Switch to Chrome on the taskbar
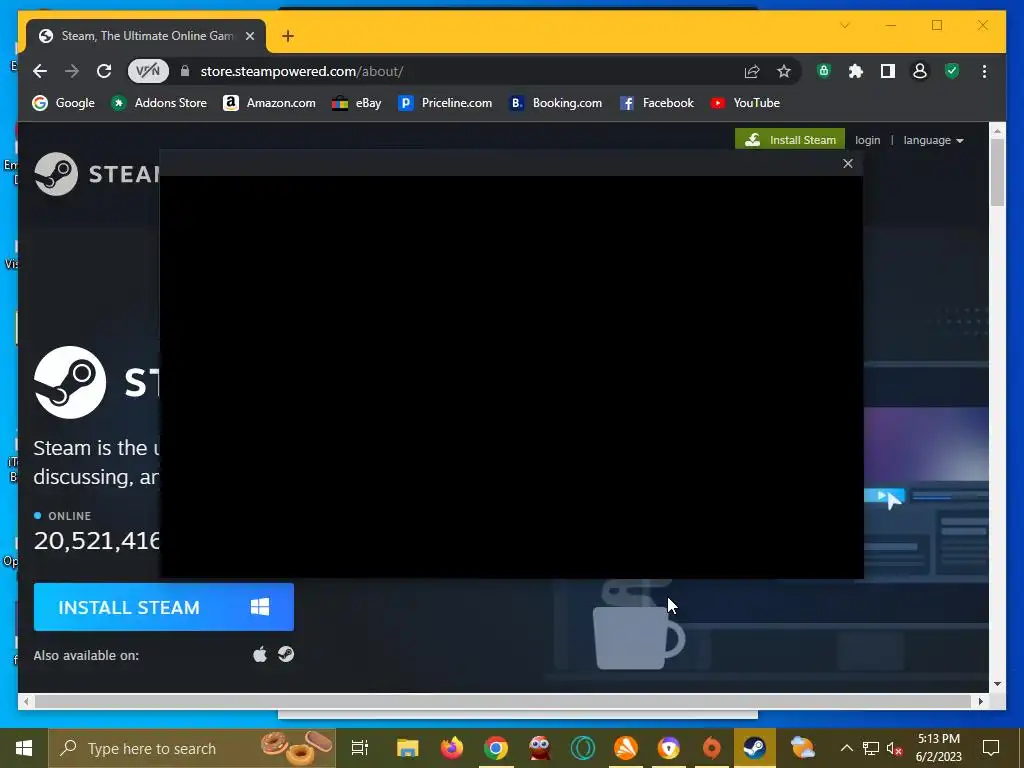Viewport: 1024px width, 768px height. 496,748
